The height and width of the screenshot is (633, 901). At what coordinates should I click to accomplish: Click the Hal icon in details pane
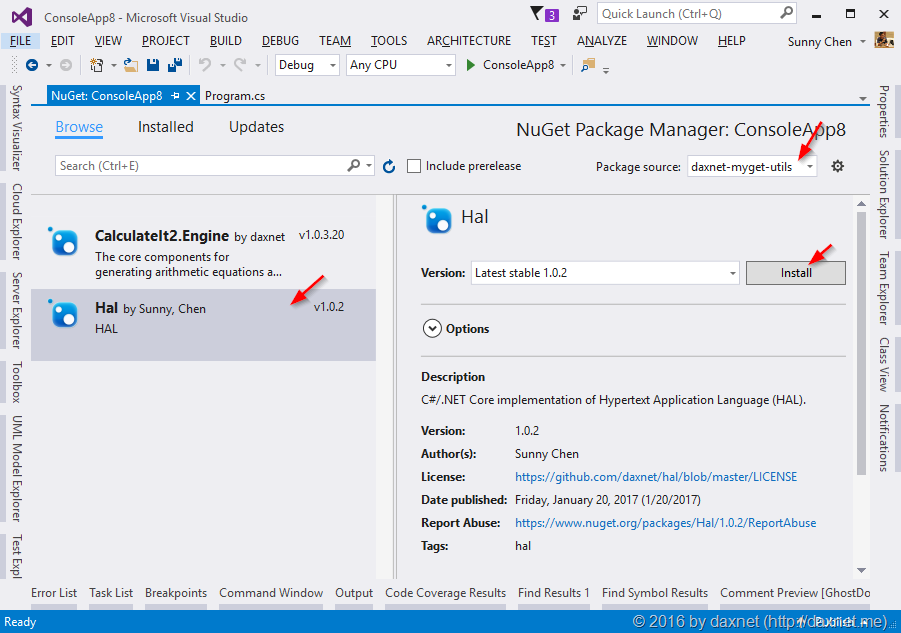click(x=437, y=219)
